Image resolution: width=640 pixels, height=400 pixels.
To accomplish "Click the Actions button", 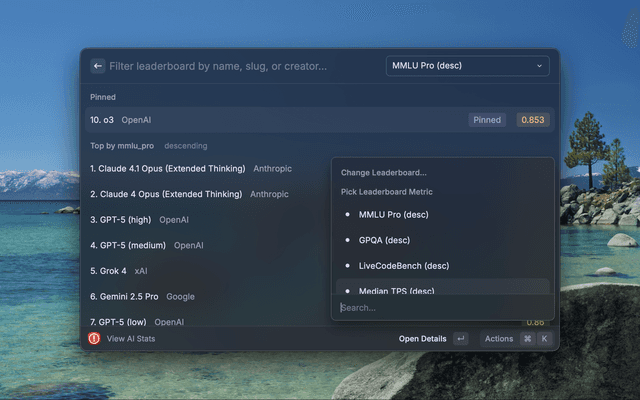I will pyautogui.click(x=499, y=339).
